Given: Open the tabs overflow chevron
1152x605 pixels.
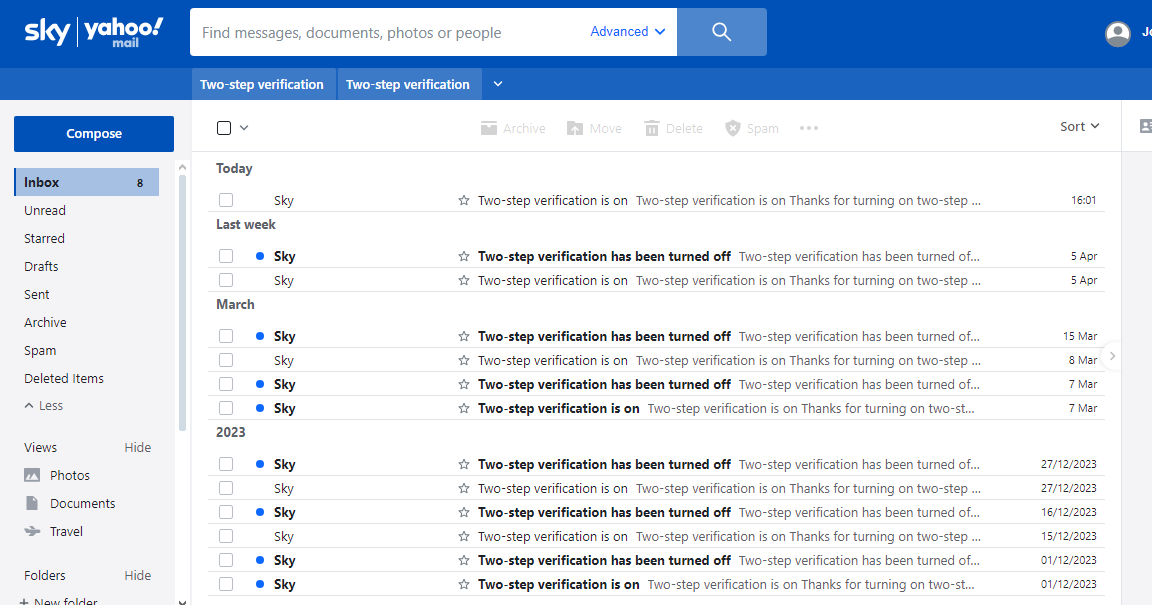Looking at the screenshot, I should (497, 84).
